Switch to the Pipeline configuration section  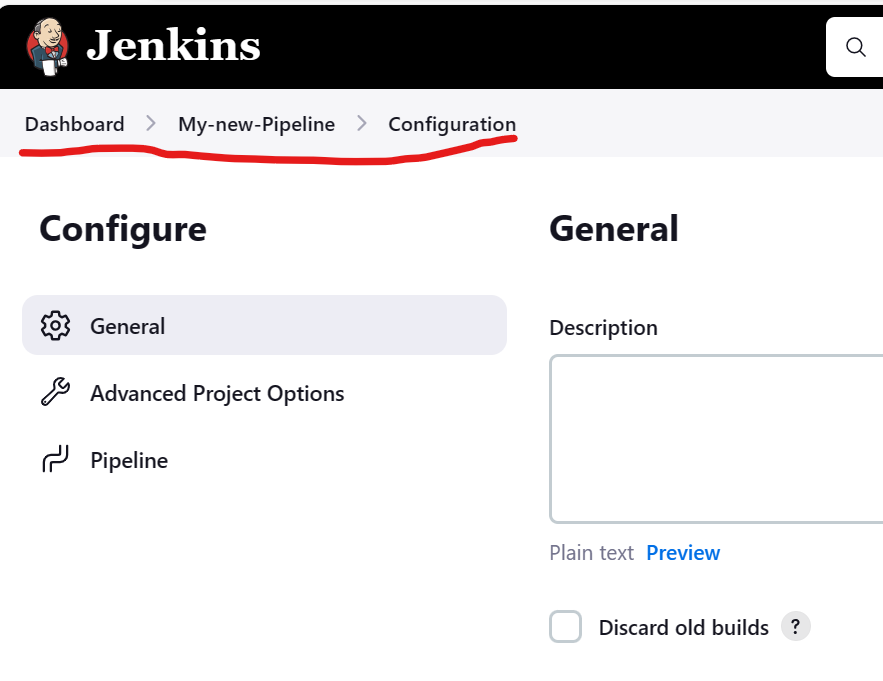tap(129, 460)
